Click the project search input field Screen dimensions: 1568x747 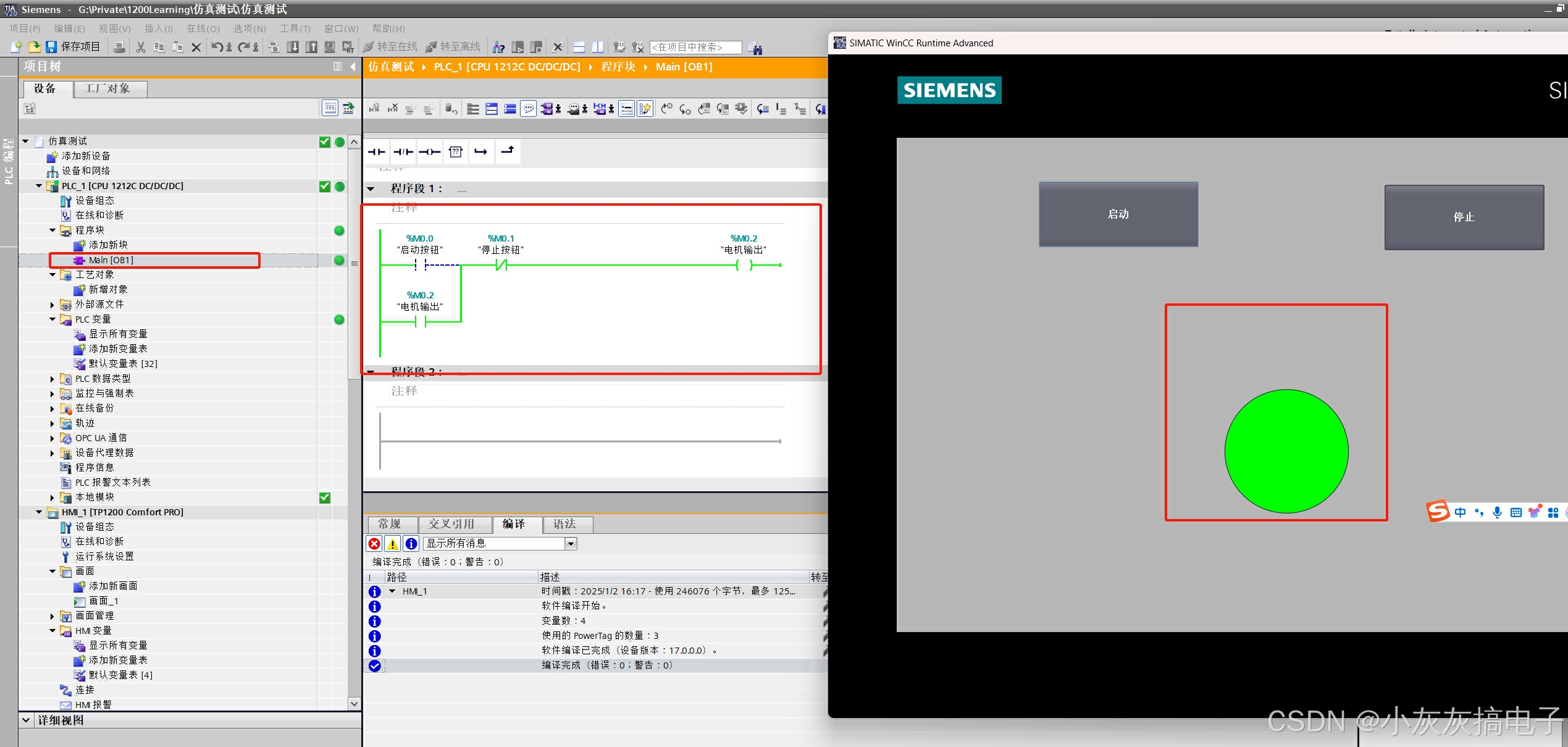(695, 47)
